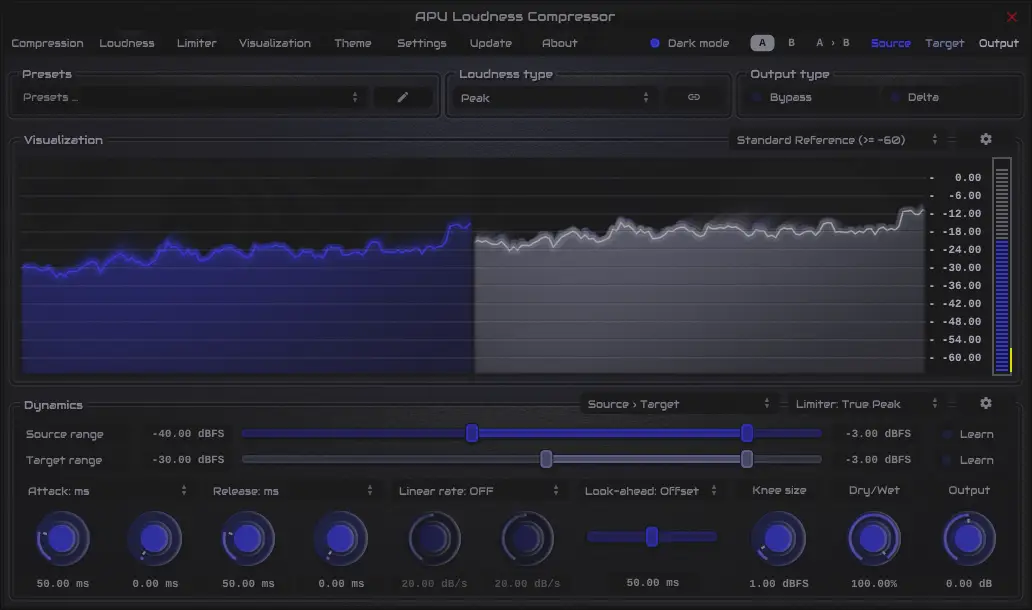Image resolution: width=1032 pixels, height=610 pixels.
Task: Select state B
Action: 791,43
